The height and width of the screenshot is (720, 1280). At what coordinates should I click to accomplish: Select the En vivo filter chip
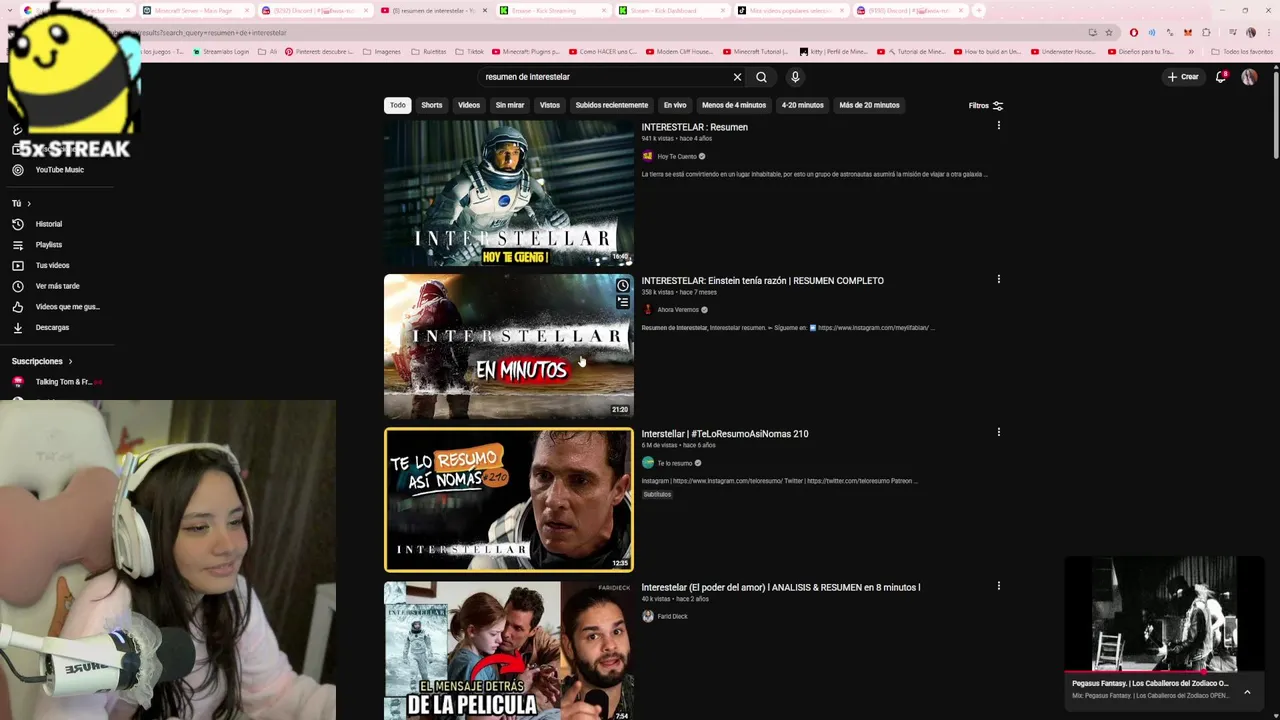click(675, 105)
